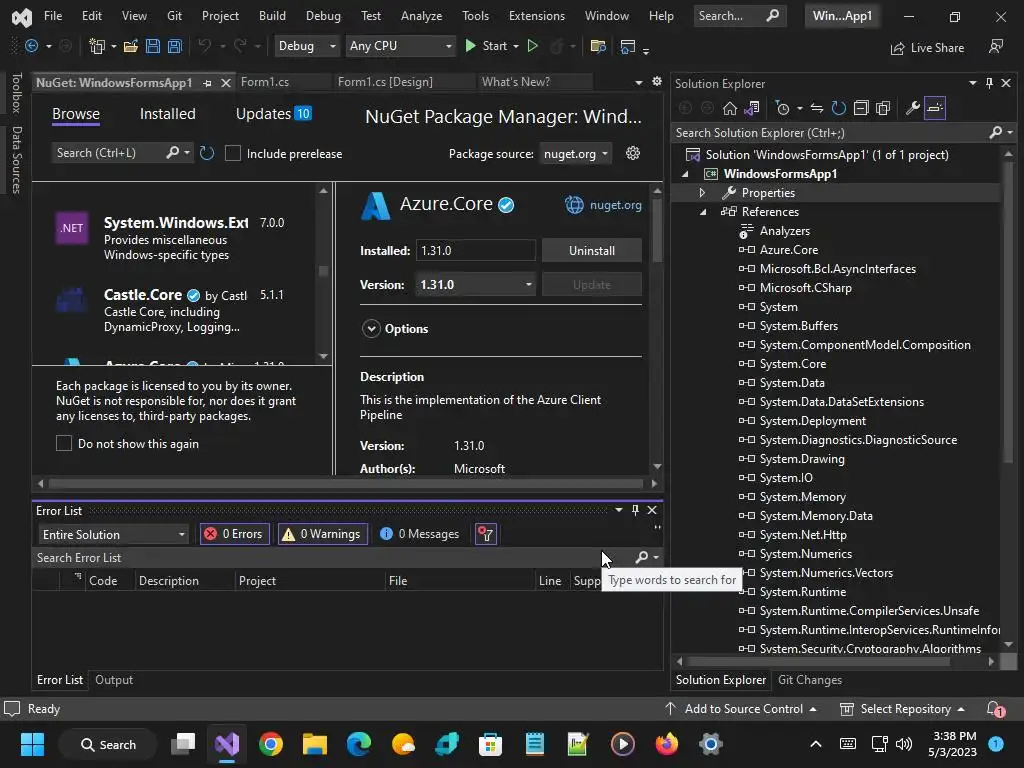Open the Version 1.31.0 dropdown
This screenshot has width=1024, height=768.
[475, 285]
